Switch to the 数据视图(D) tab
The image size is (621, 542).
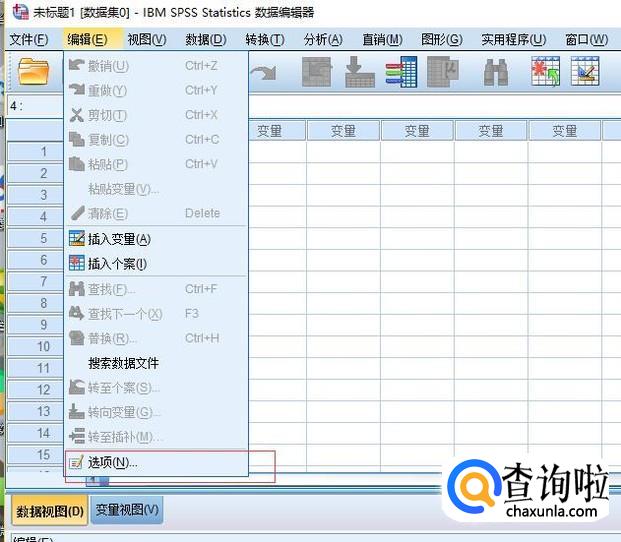[50, 511]
